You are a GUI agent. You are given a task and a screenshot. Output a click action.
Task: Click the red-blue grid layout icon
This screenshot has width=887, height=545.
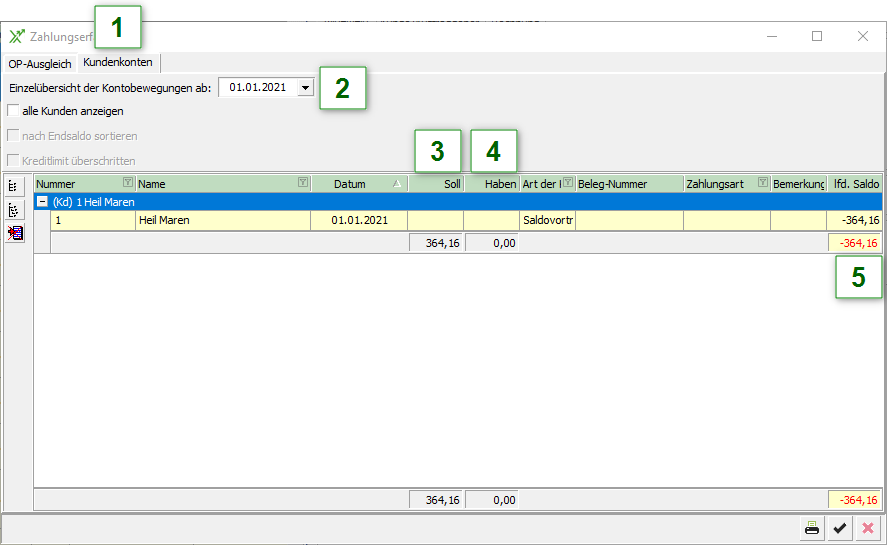[x=15, y=234]
